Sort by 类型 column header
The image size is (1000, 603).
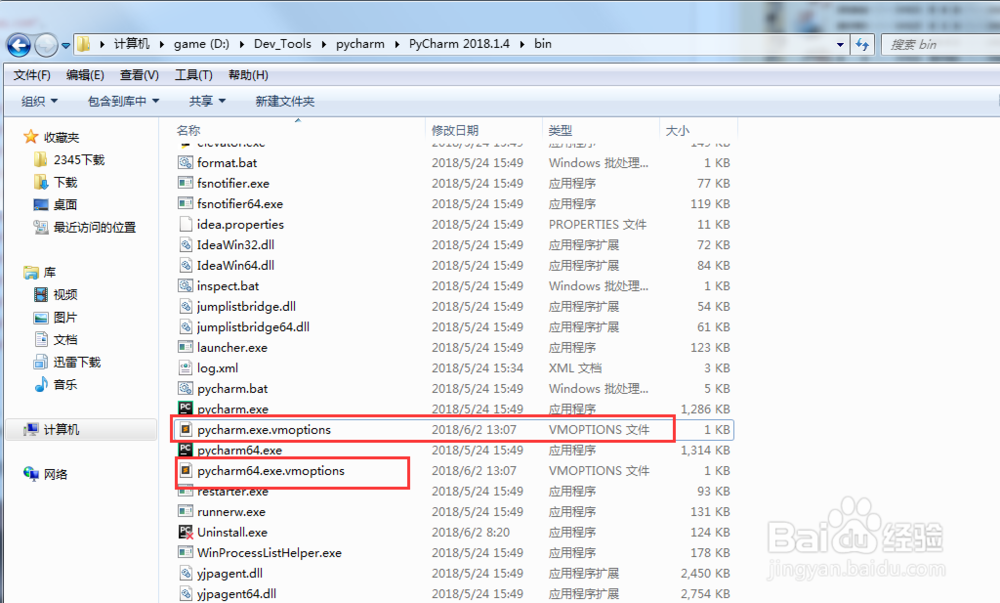coord(560,130)
